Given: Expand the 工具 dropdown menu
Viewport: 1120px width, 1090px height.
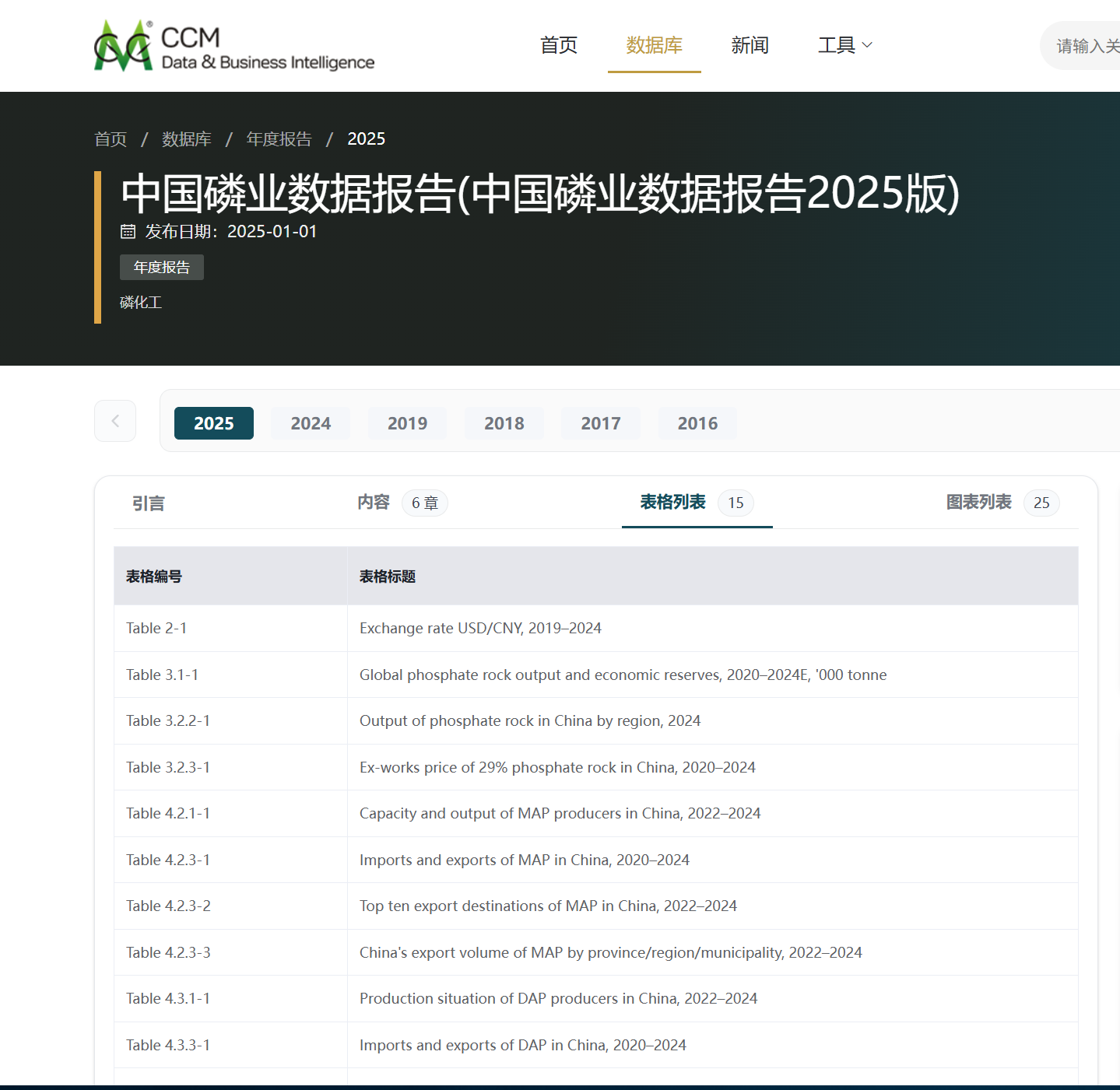Looking at the screenshot, I should (844, 46).
